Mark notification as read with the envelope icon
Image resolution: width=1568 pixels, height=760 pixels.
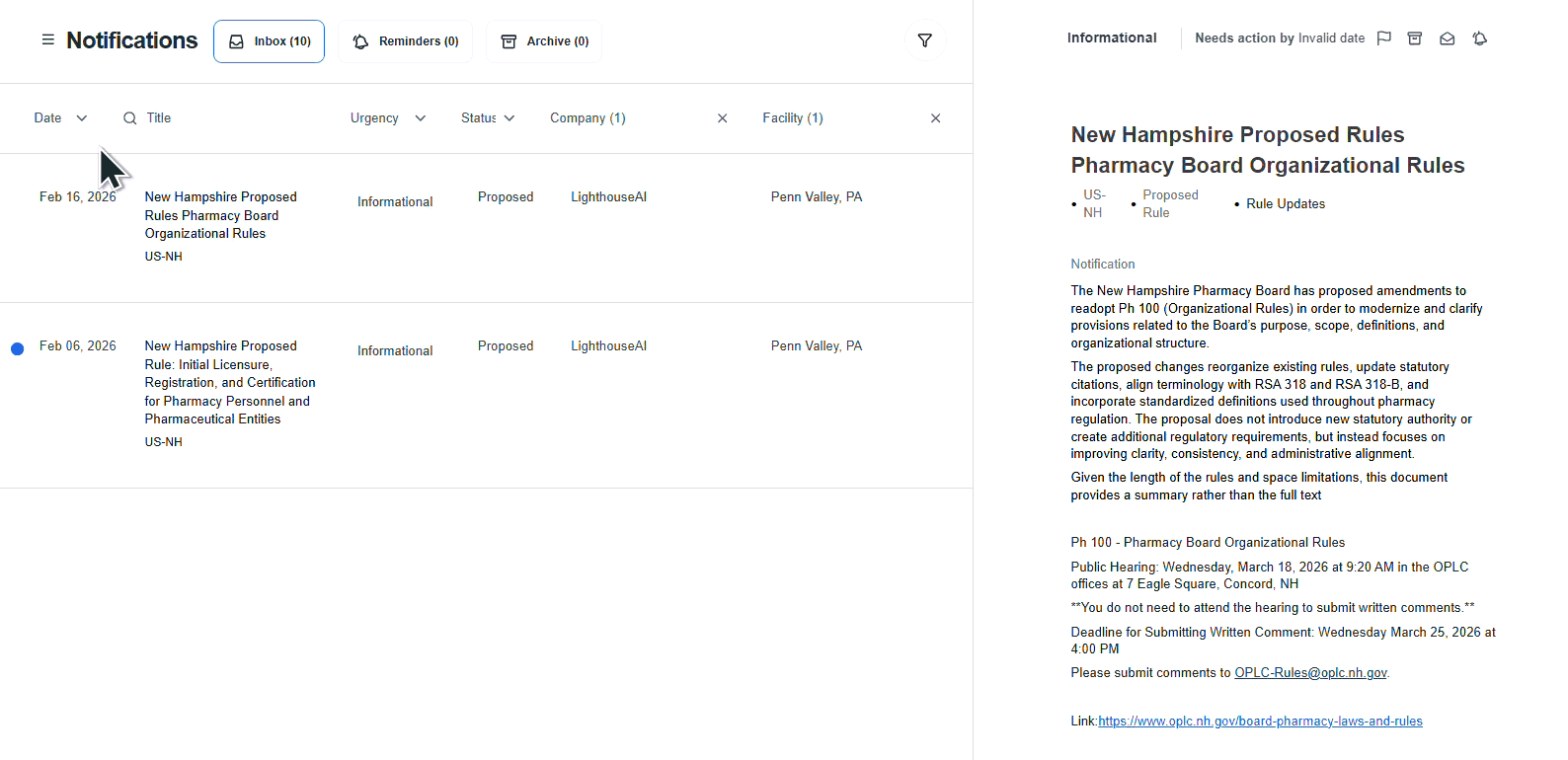coord(1448,38)
